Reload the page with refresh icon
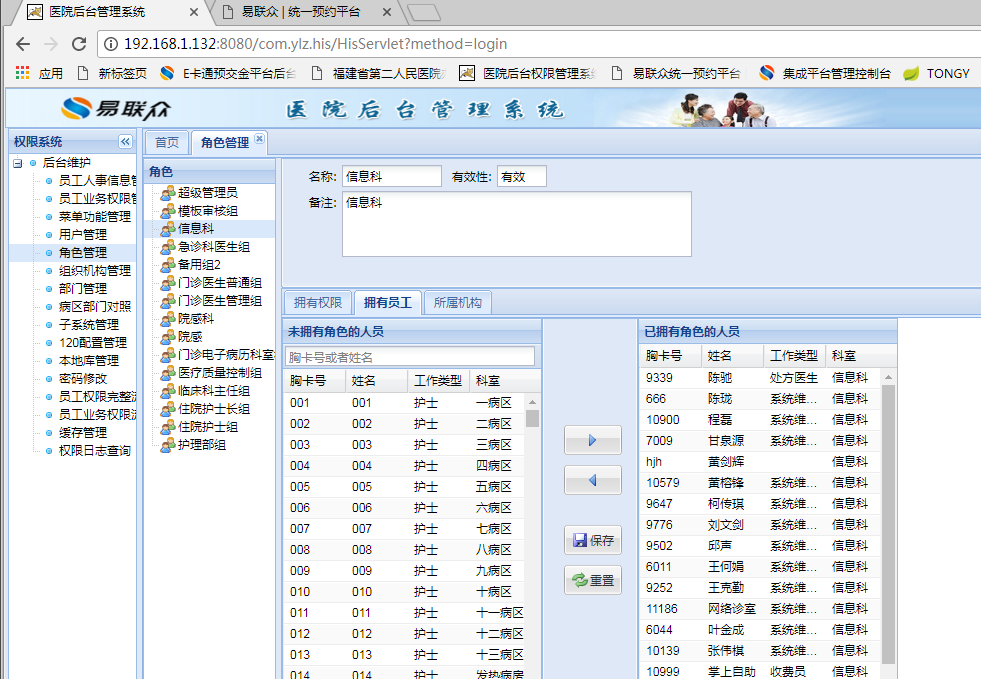This screenshot has width=981, height=679. tap(79, 44)
